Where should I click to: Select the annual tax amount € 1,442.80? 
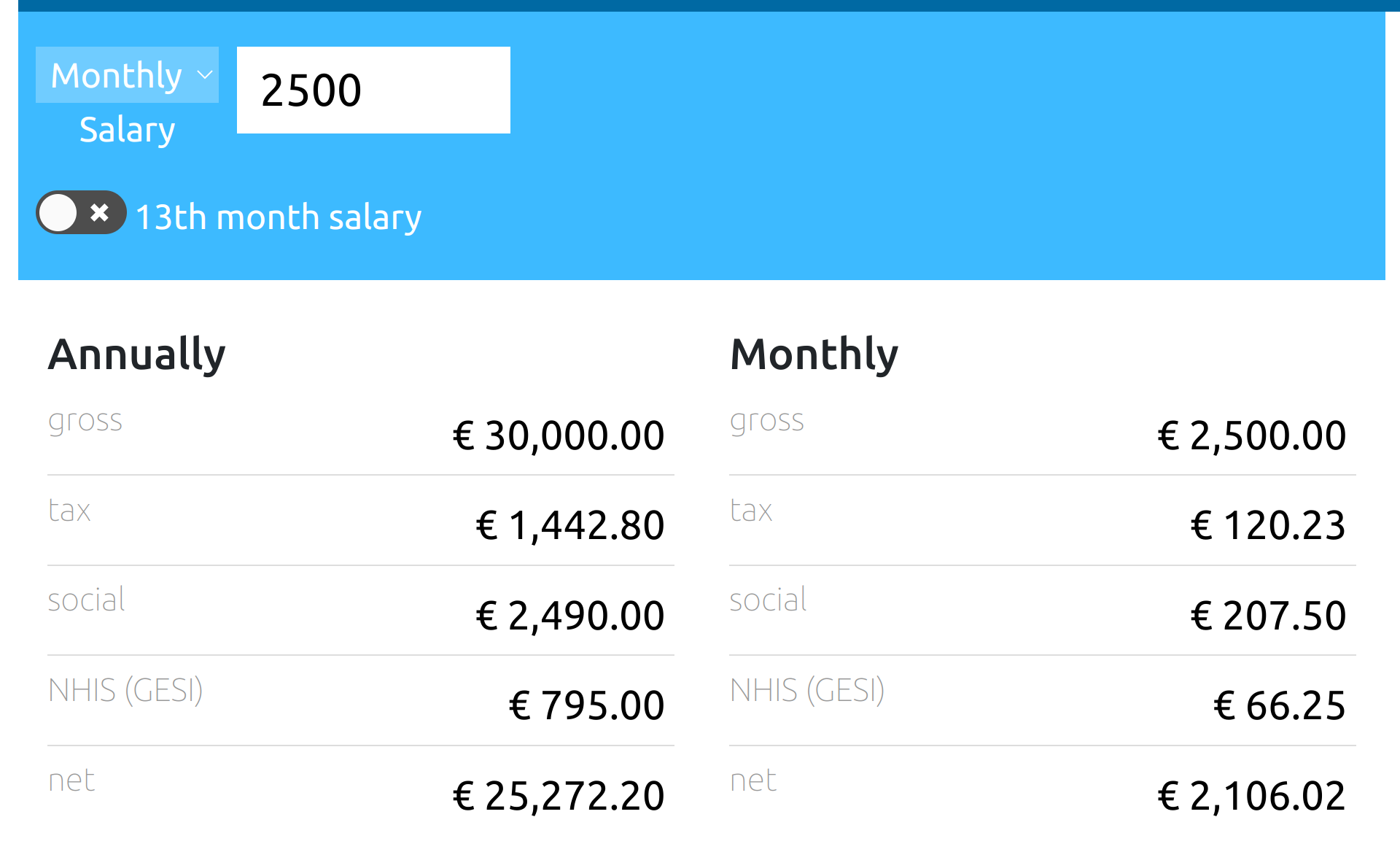tap(570, 525)
